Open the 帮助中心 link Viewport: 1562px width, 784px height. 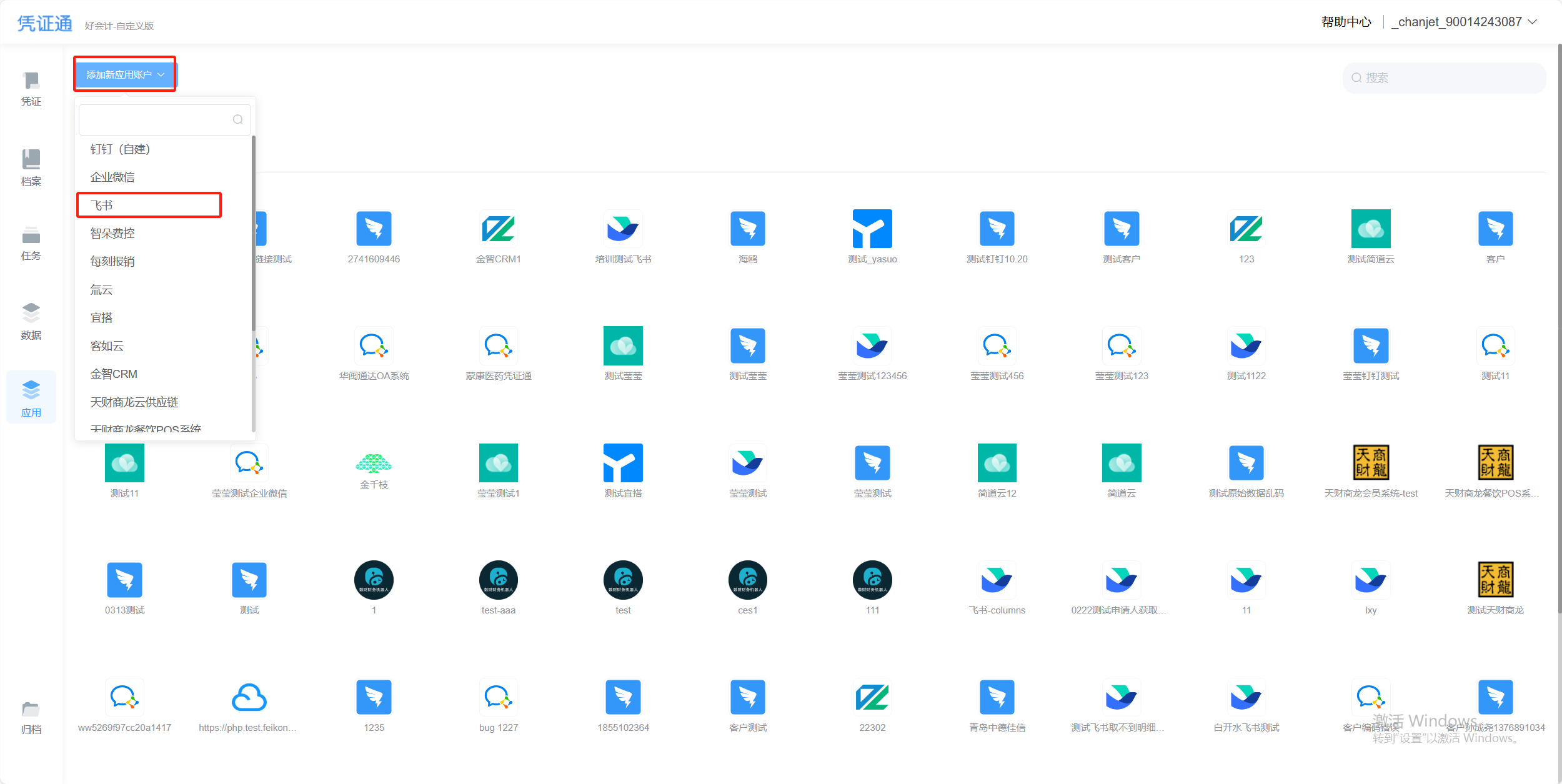pyautogui.click(x=1346, y=22)
